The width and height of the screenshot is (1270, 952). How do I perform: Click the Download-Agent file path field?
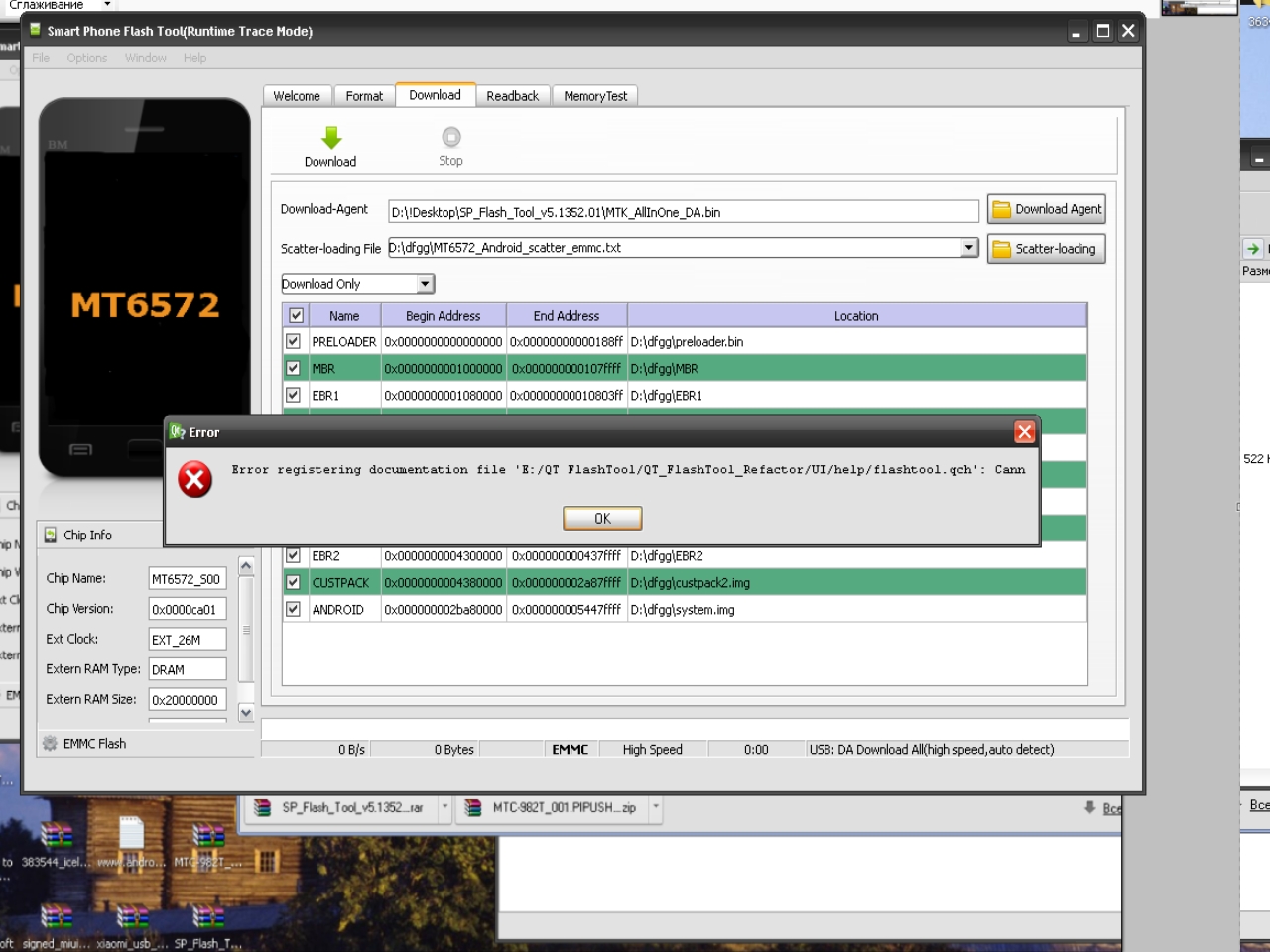click(x=683, y=212)
